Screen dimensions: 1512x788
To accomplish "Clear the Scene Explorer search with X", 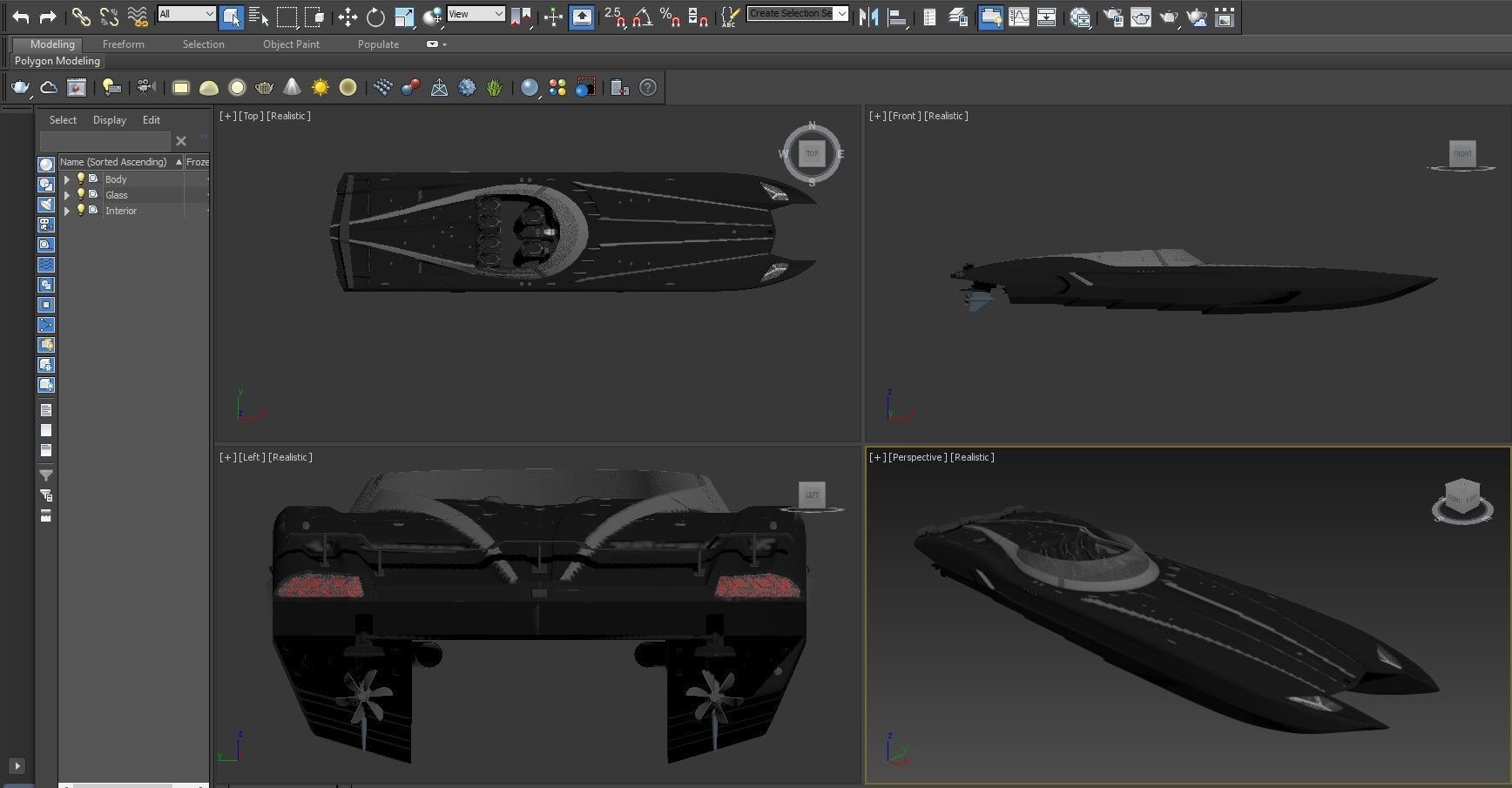I will click(181, 141).
